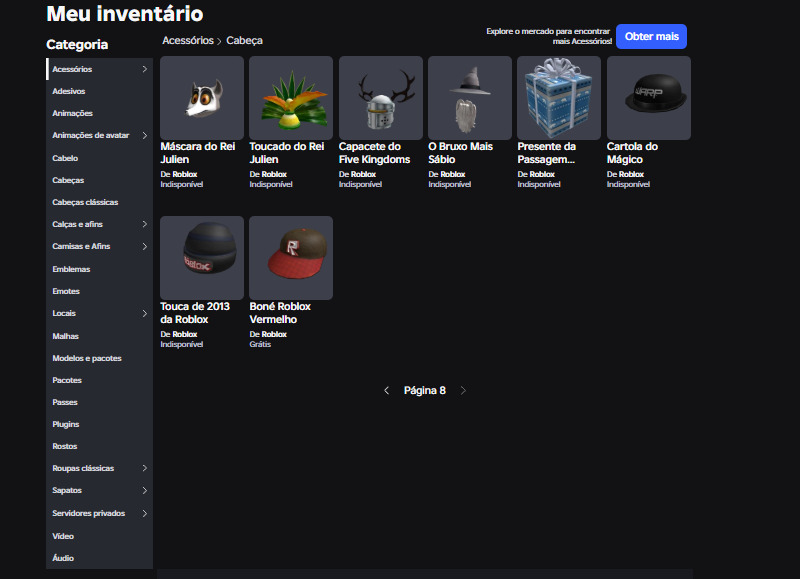Open Boné Roblox Vermelho title link
800x579 pixels.
pyautogui.click(x=280, y=313)
